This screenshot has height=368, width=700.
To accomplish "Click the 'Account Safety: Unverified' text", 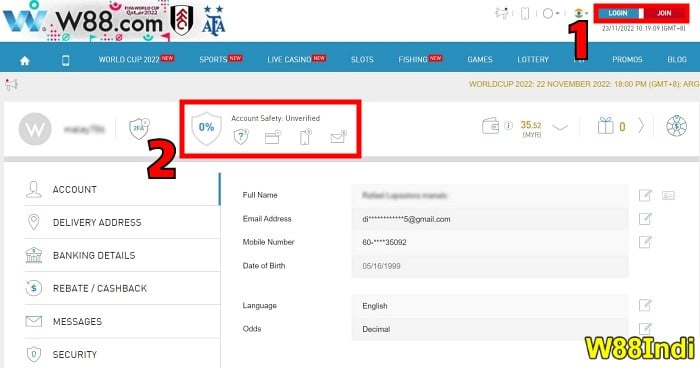I will click(x=275, y=118).
